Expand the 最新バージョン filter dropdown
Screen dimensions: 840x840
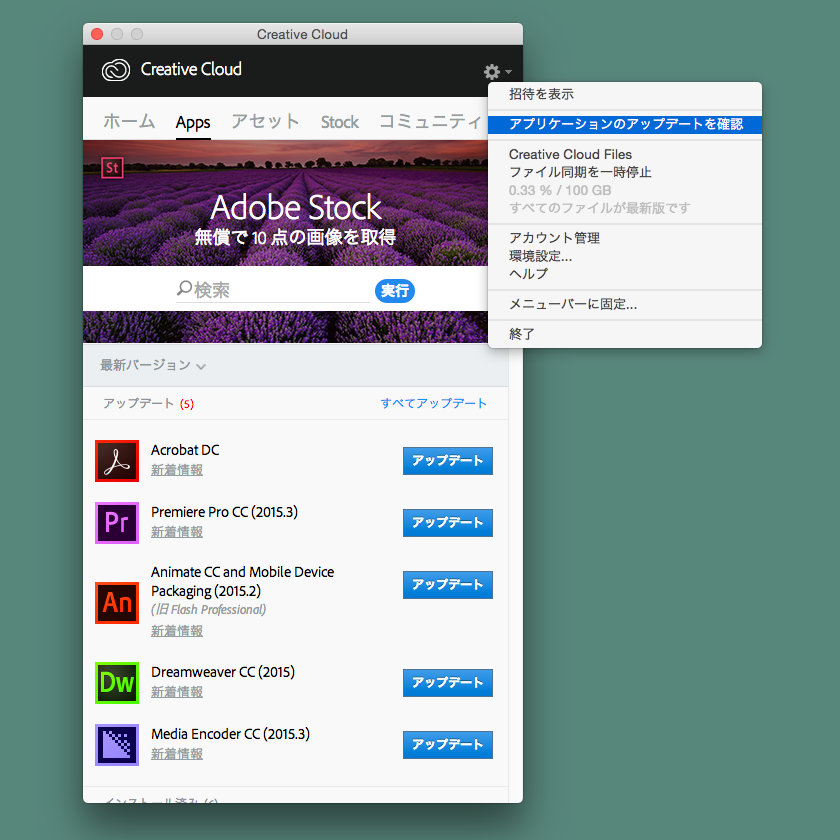(x=153, y=365)
